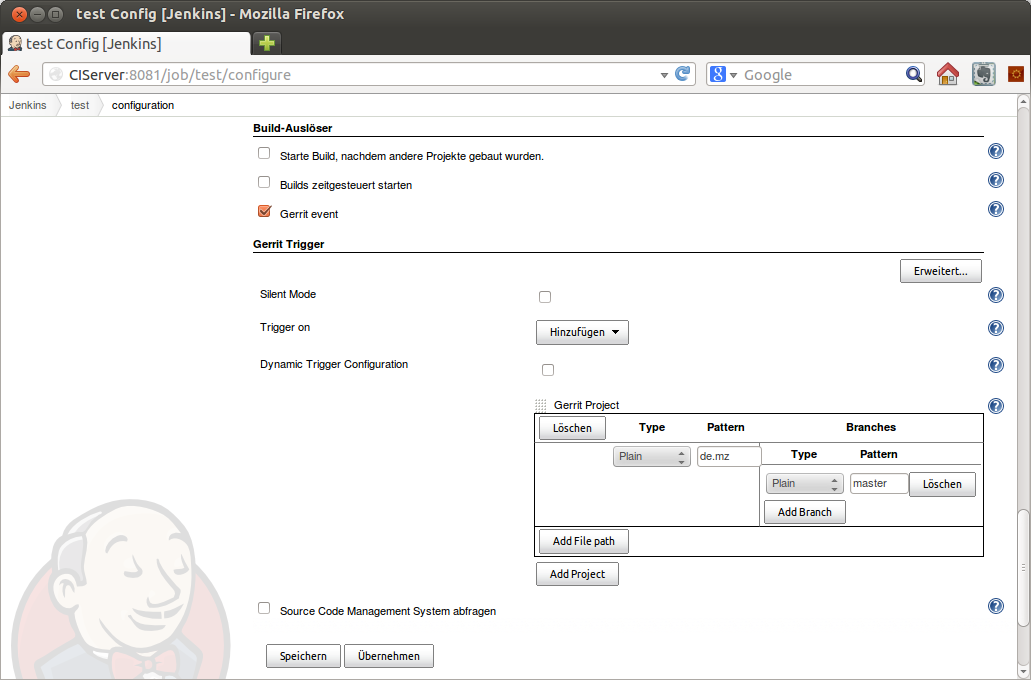Open help for Dynamic Trigger Configuration
Screen dimensions: 1031x680
pyautogui.click(x=996, y=365)
